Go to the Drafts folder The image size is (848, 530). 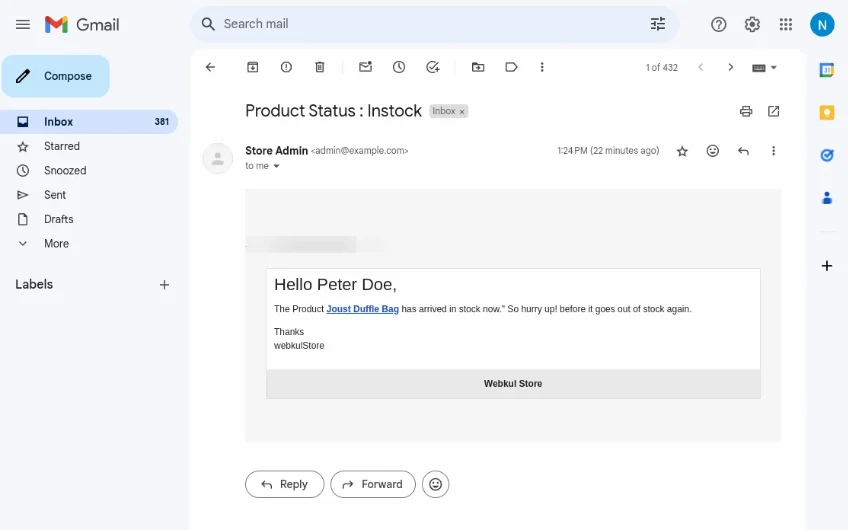click(x=58, y=219)
